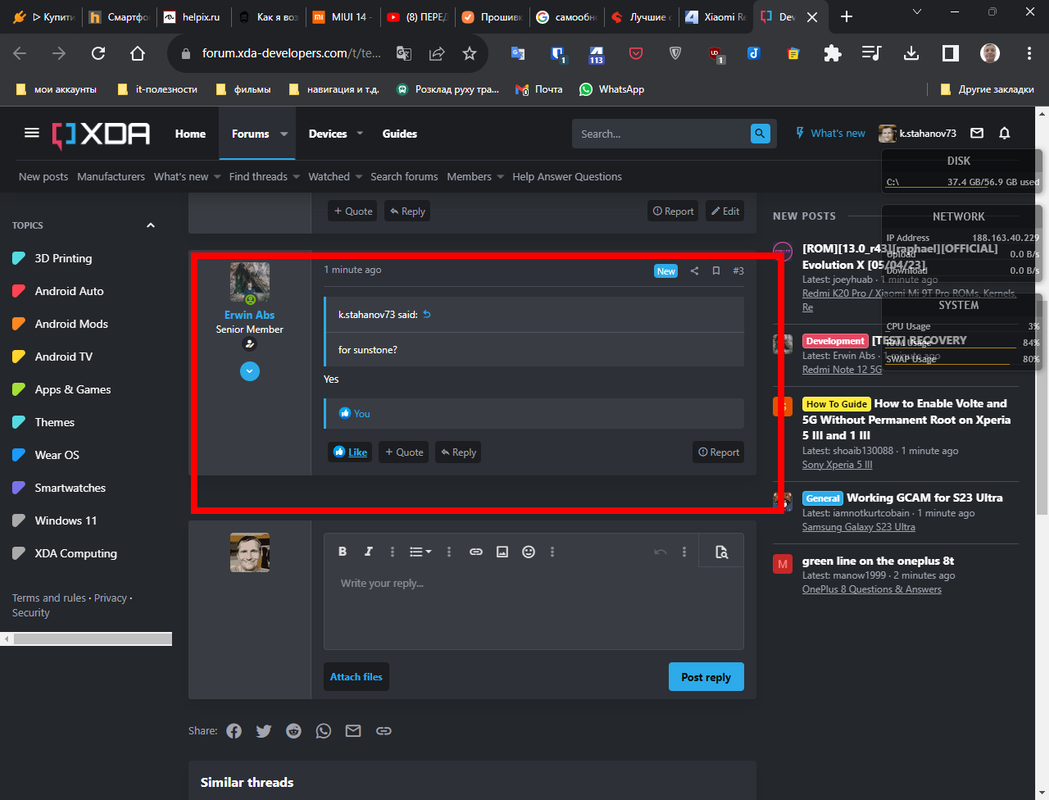This screenshot has height=800, width=1049.
Task: Expand Erwin Abs user details chevron
Action: [250, 372]
